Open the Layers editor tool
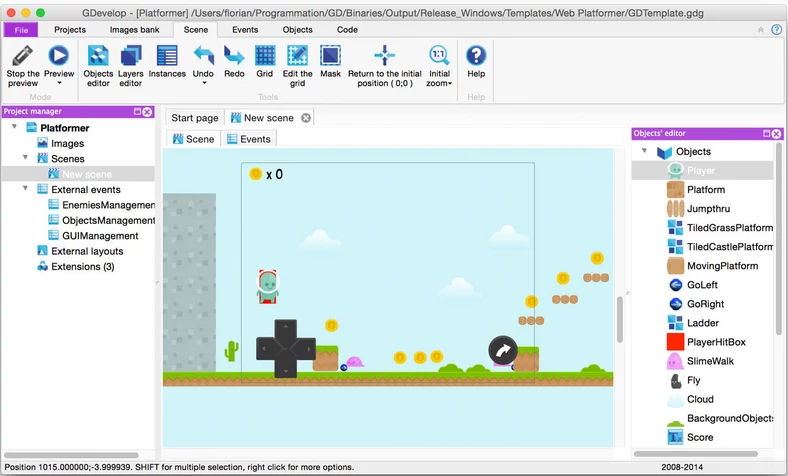Image resolution: width=788 pixels, height=476 pixels. [x=131, y=55]
